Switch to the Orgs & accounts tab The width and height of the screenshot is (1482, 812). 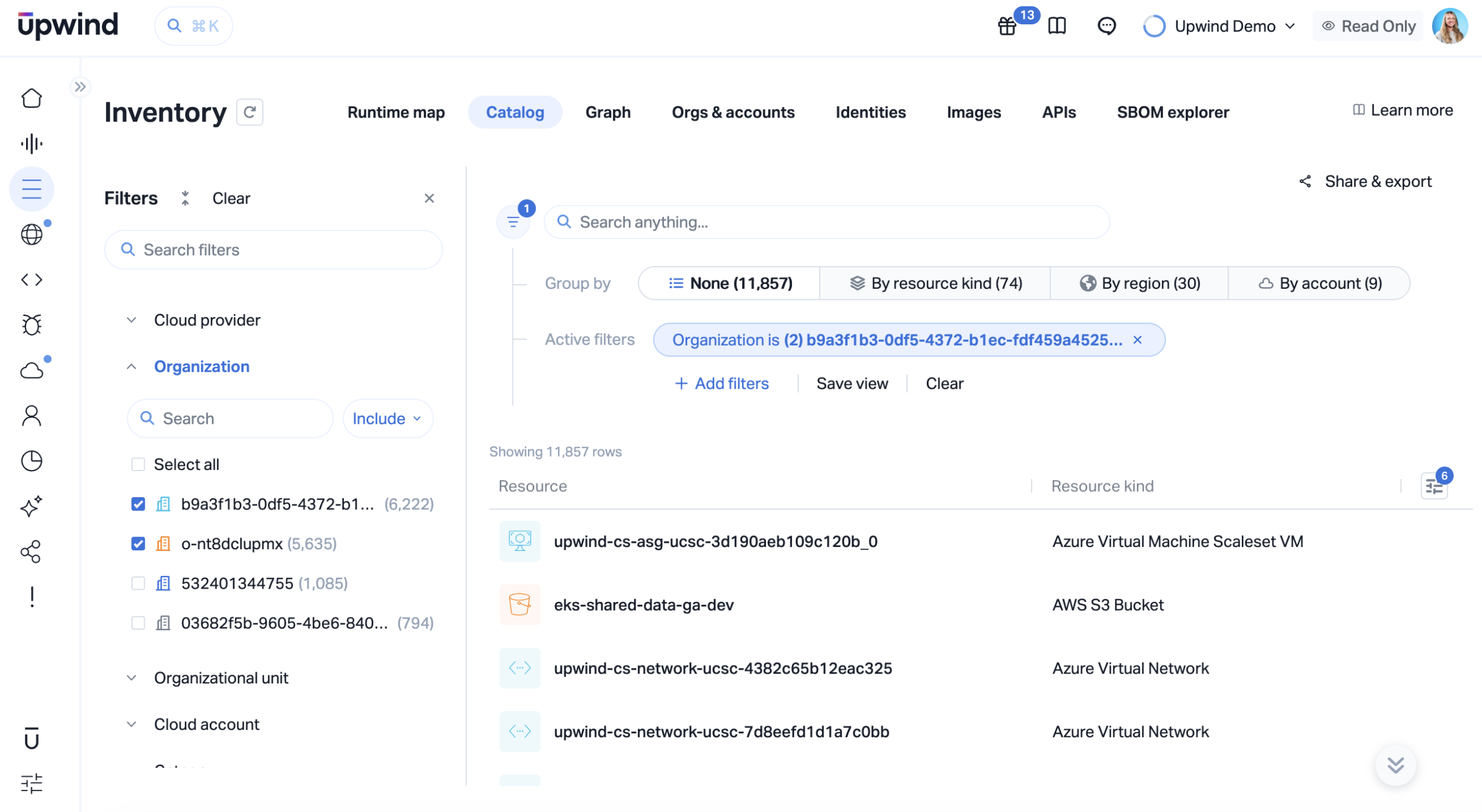tap(733, 112)
